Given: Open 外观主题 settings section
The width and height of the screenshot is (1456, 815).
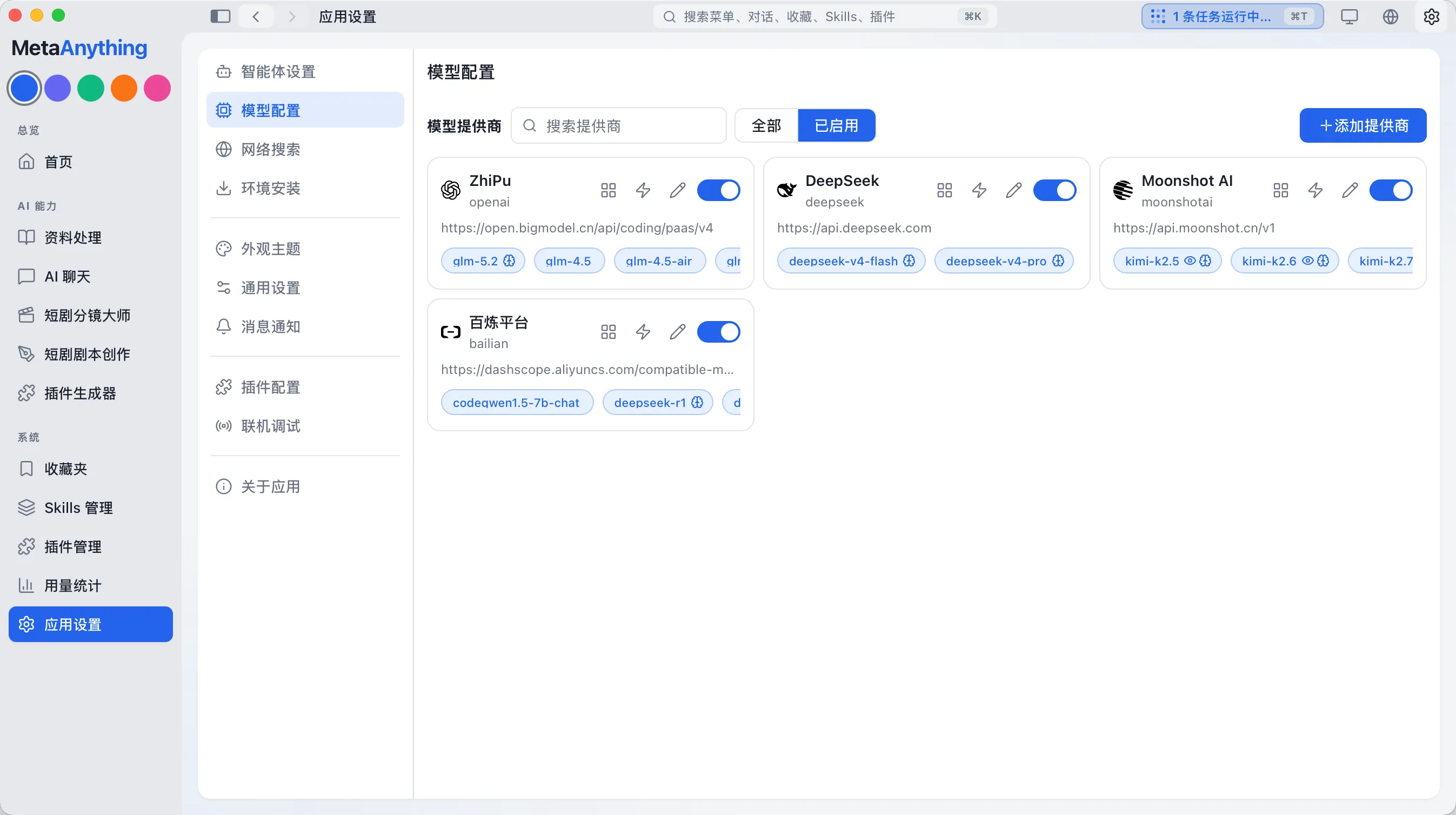Looking at the screenshot, I should pyautogui.click(x=305, y=249).
